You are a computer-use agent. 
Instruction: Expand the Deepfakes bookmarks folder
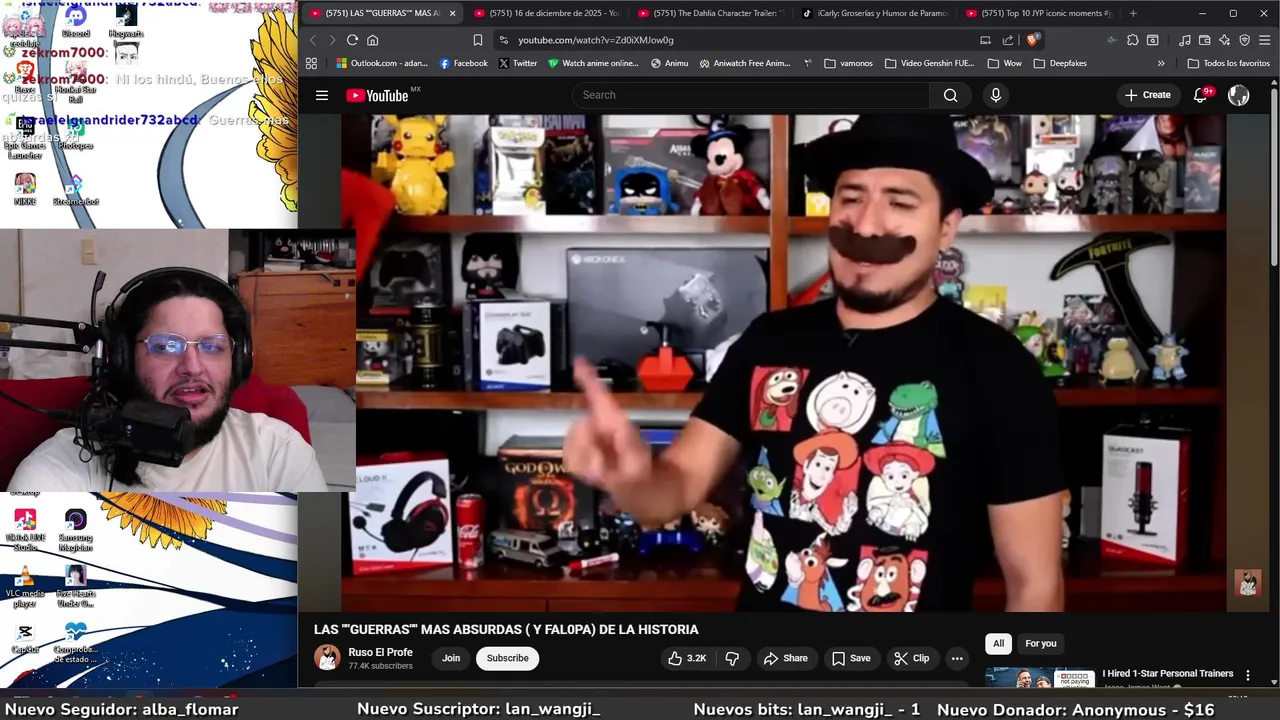1059,63
